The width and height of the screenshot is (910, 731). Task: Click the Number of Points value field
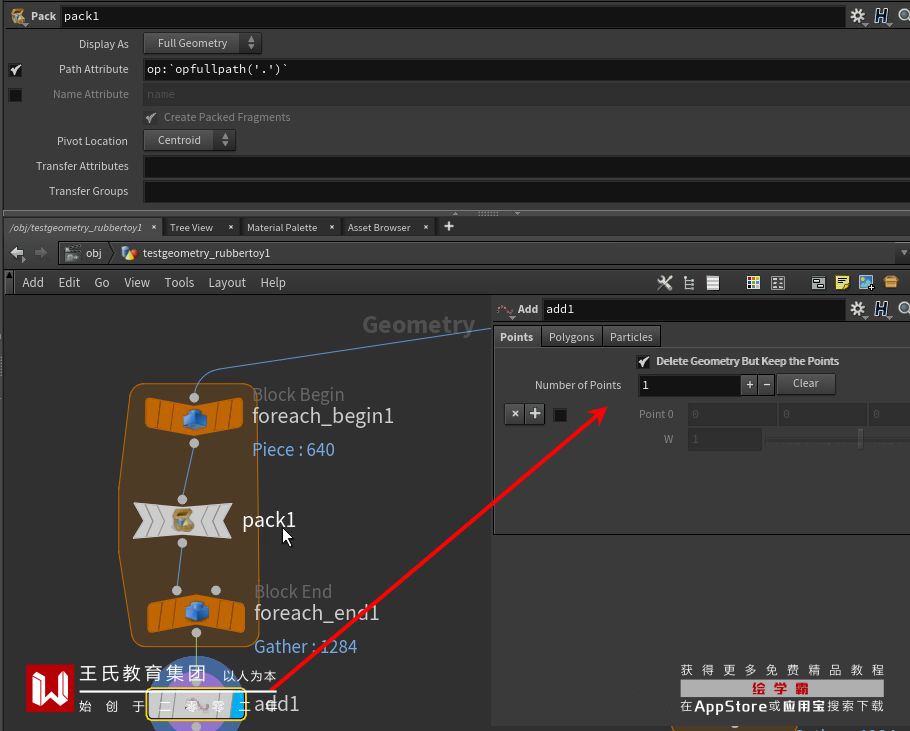689,385
